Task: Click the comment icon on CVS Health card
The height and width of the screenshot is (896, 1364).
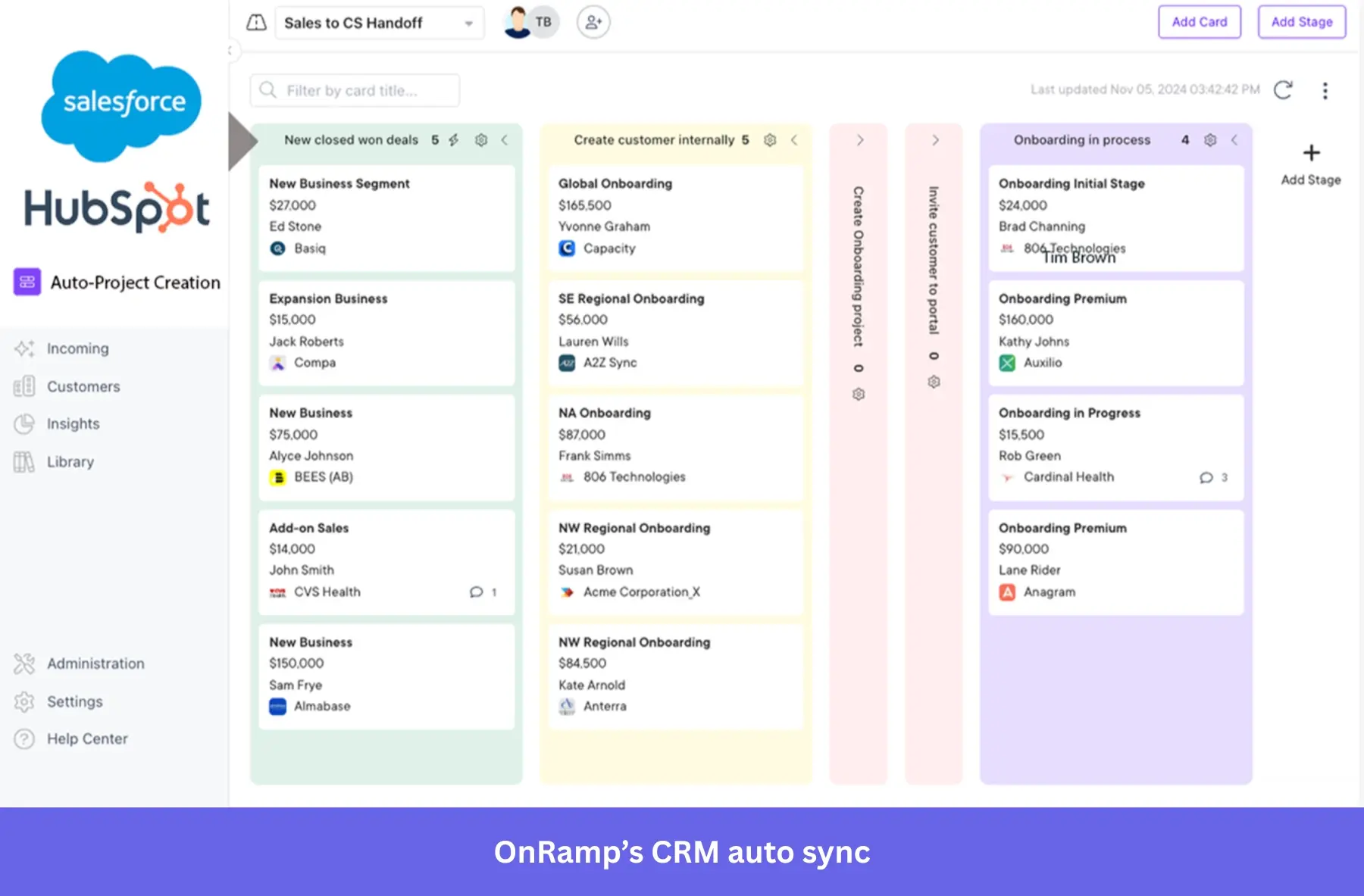Action: (476, 592)
